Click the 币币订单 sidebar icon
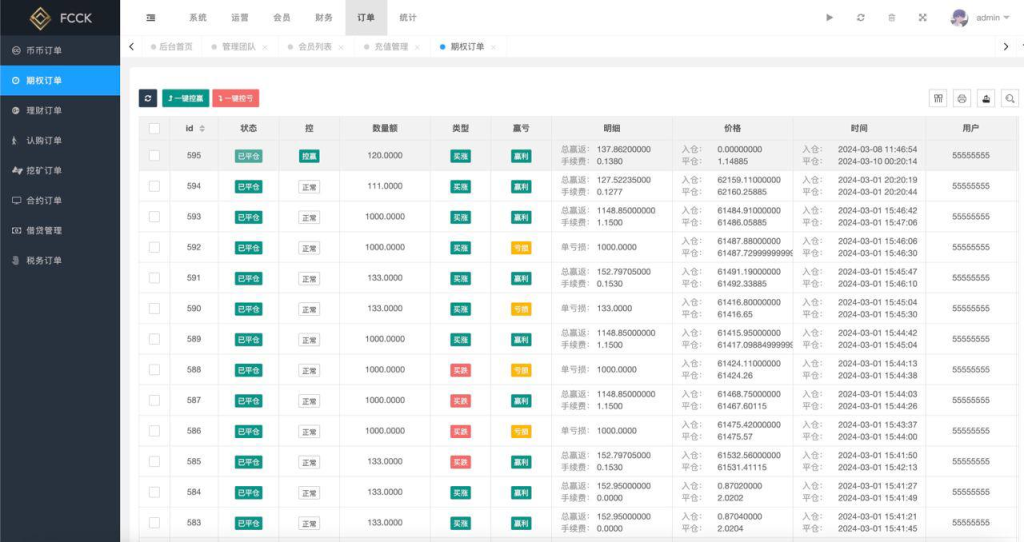This screenshot has width=1024, height=542. click(x=16, y=50)
